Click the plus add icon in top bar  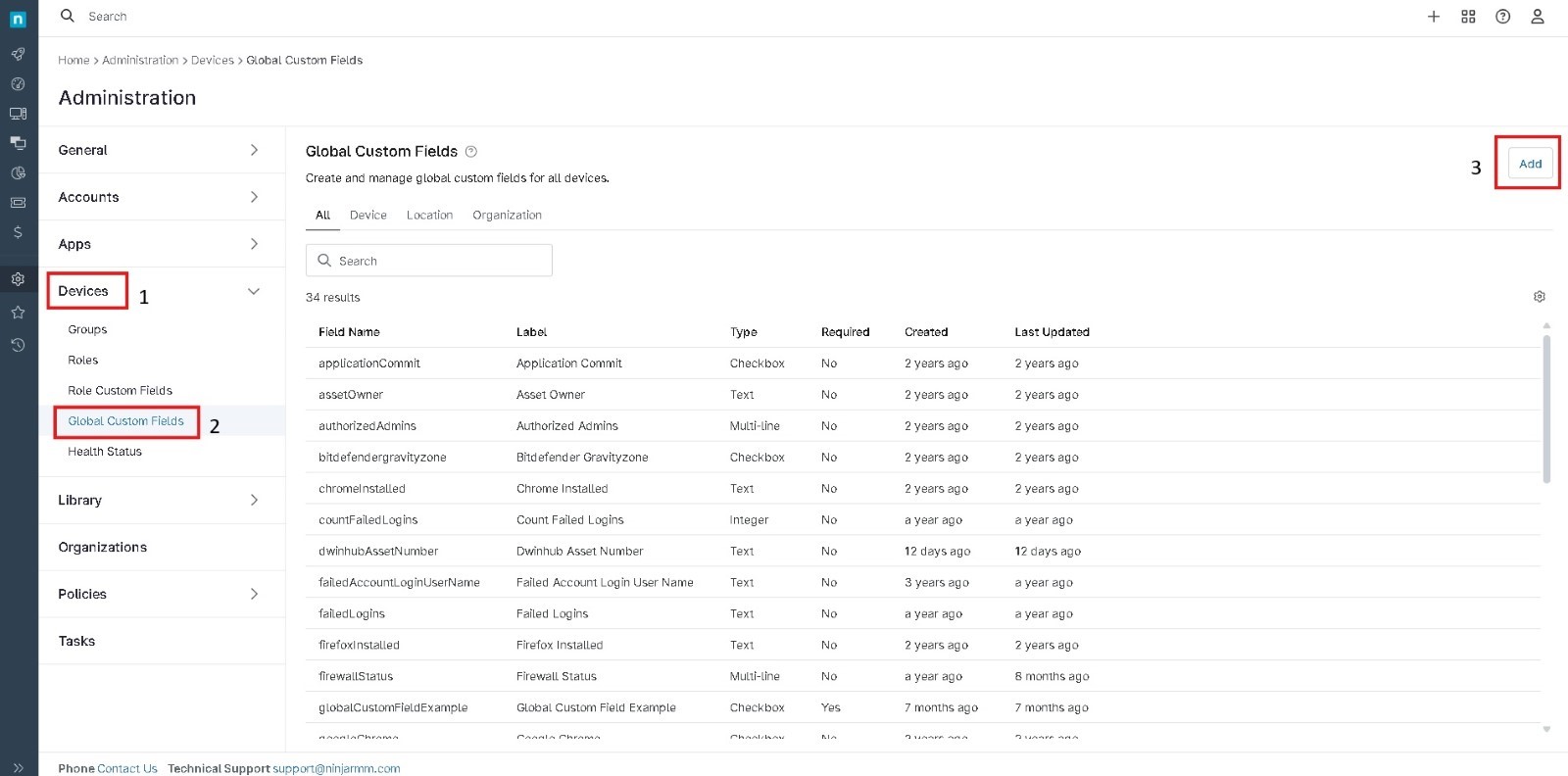[1434, 17]
